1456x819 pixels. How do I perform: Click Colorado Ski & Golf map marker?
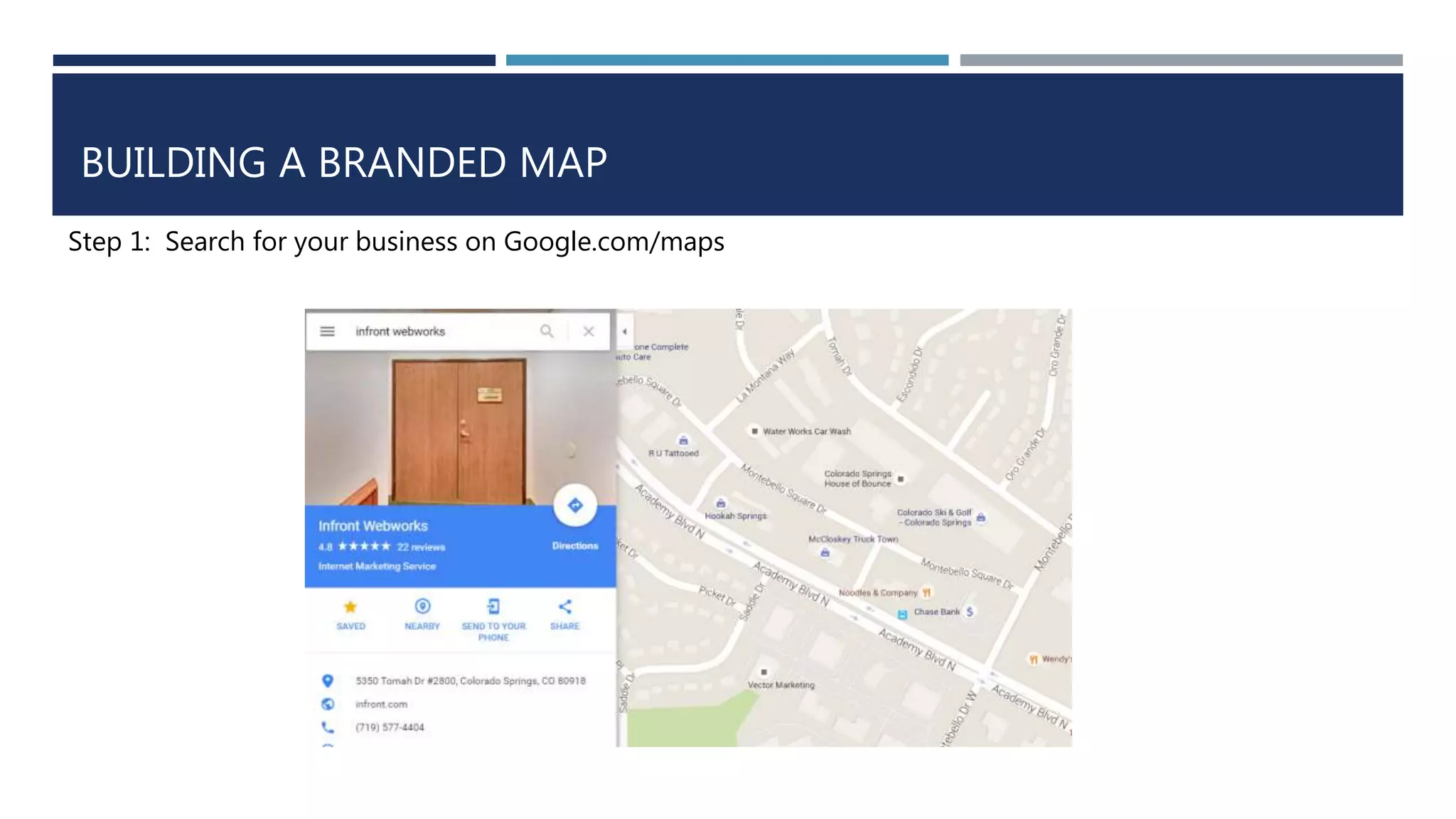(x=981, y=518)
